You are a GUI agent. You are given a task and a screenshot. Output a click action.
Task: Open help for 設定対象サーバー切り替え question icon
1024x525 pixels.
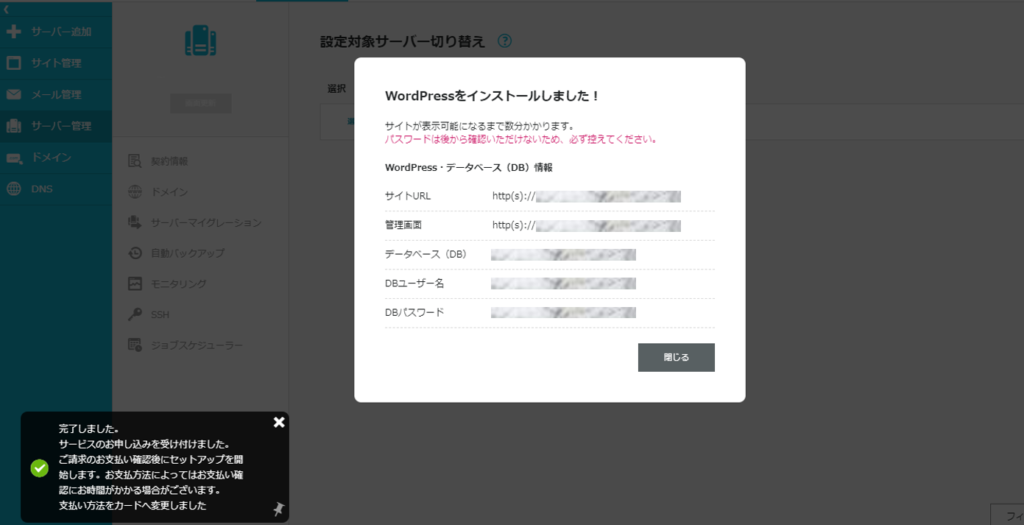(504, 41)
